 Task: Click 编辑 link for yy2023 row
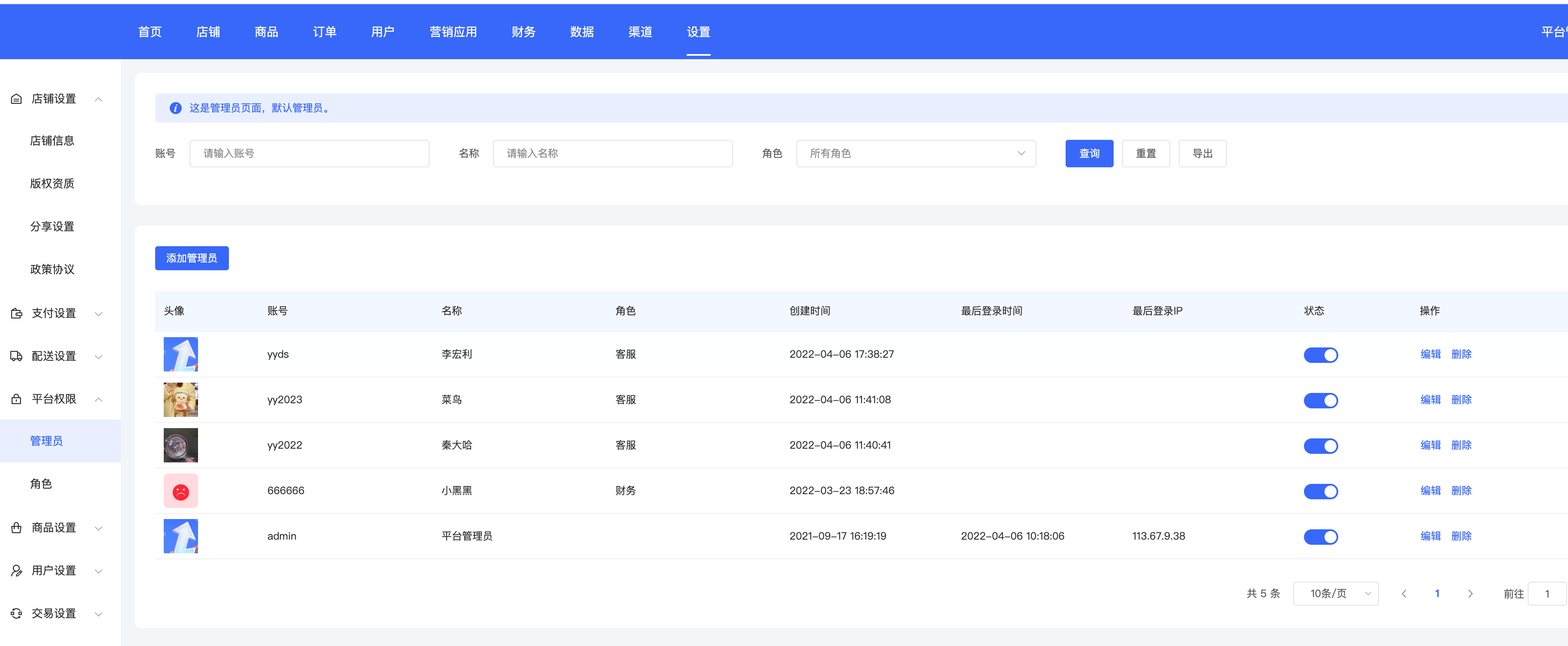[x=1430, y=400]
